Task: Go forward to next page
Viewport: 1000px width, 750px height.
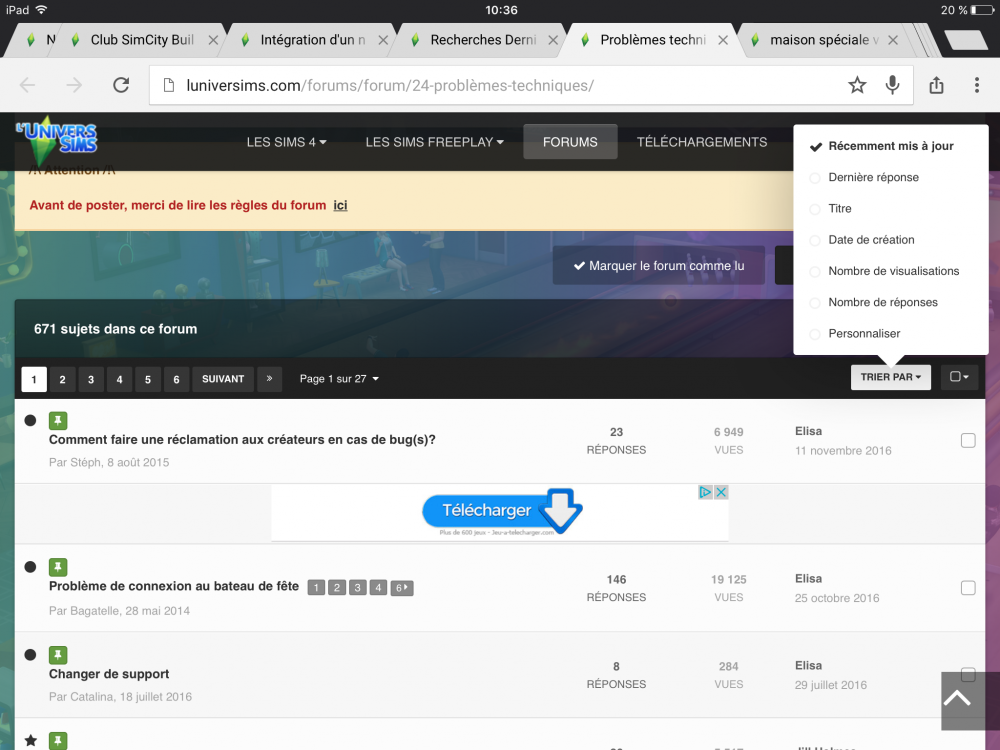Action: click(x=75, y=85)
